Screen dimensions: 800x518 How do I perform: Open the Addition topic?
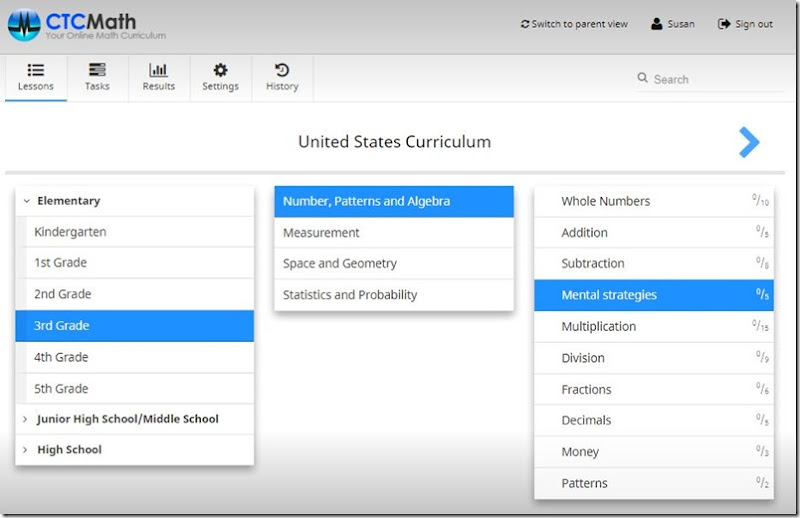(654, 233)
